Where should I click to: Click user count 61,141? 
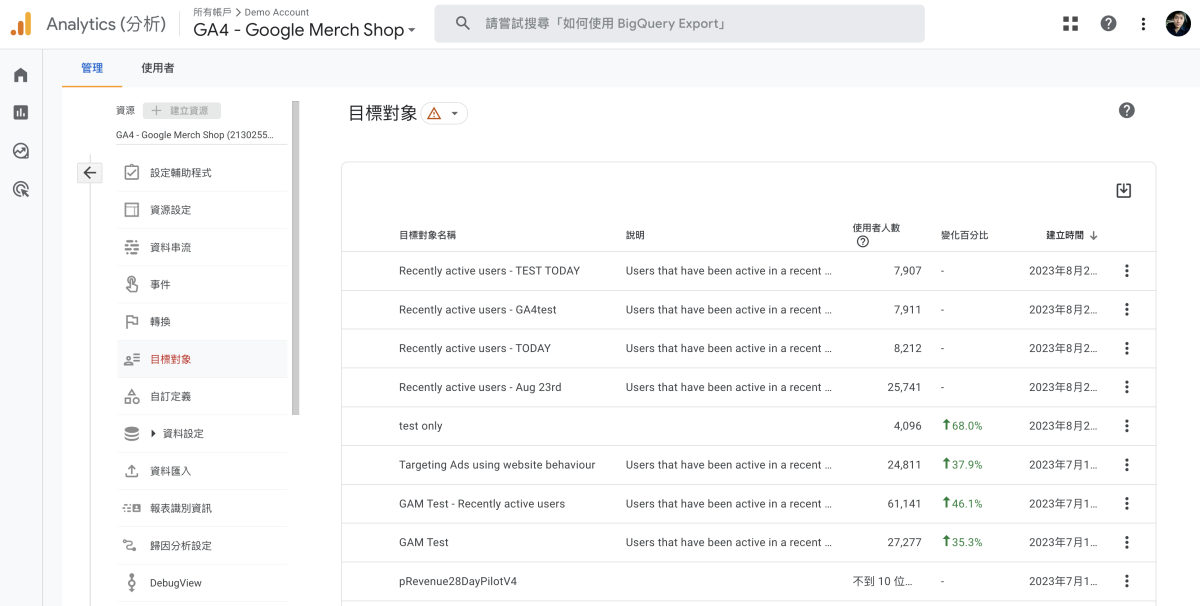[904, 504]
